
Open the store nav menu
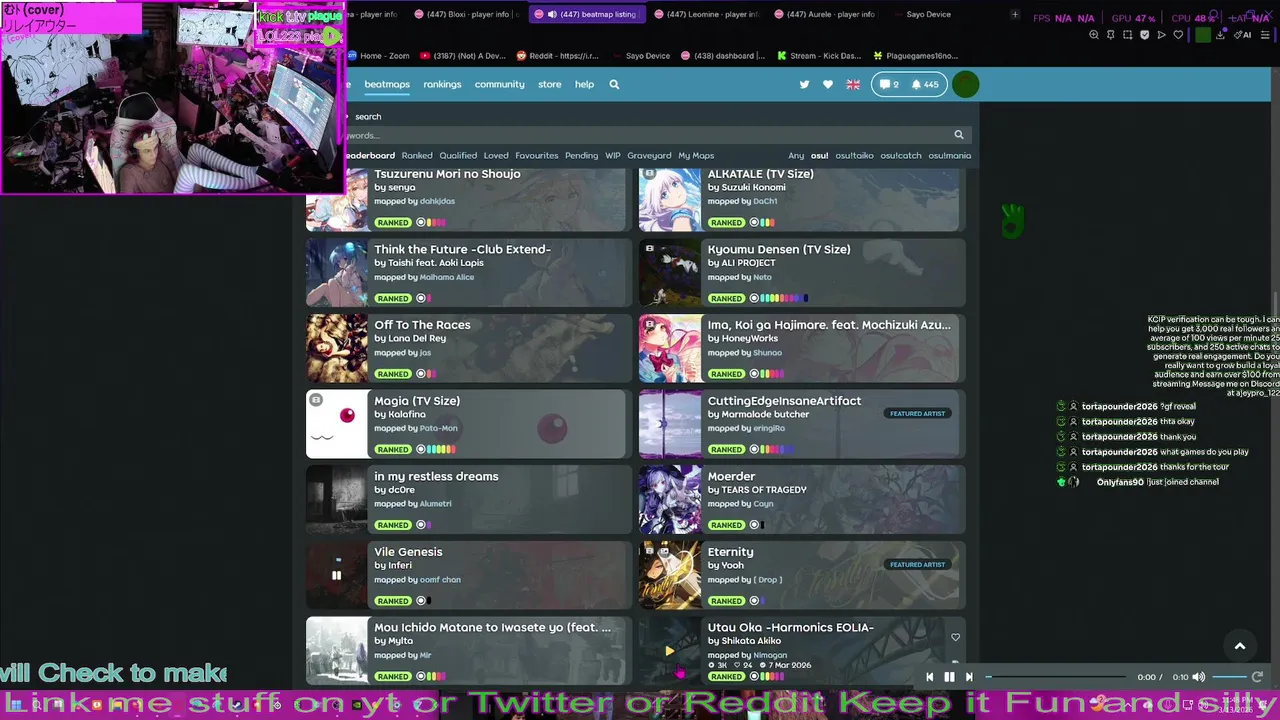tap(550, 85)
